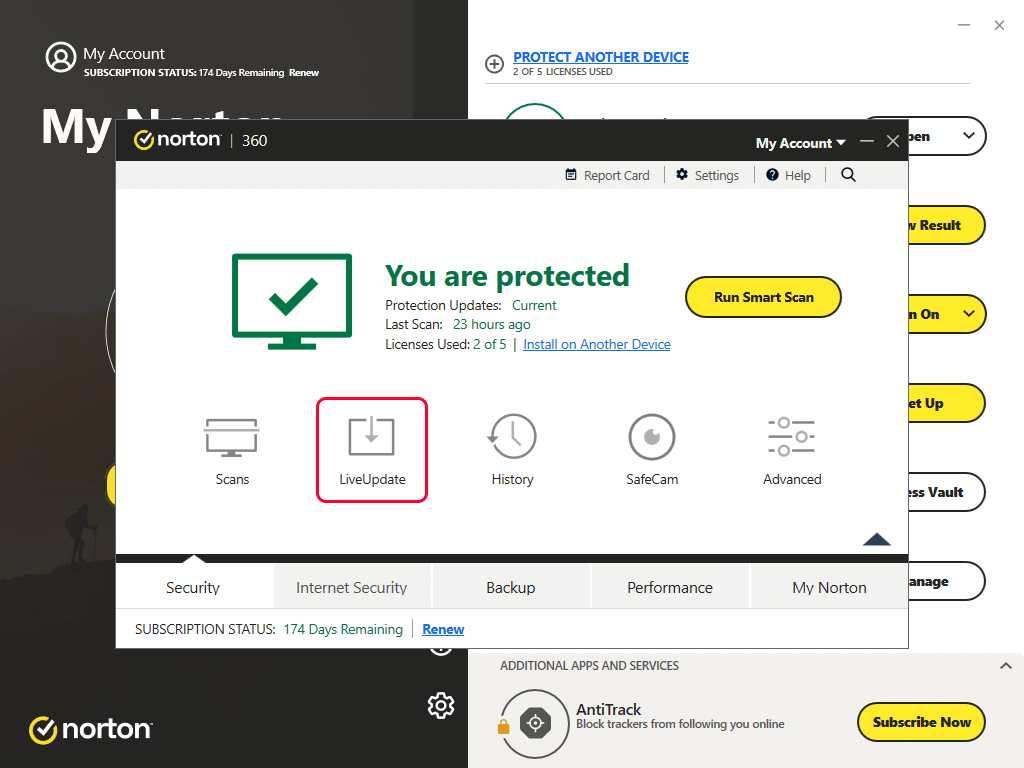The image size is (1024, 768).
Task: Expand the Open dropdown chevron in My Norton window
Action: tap(969, 136)
